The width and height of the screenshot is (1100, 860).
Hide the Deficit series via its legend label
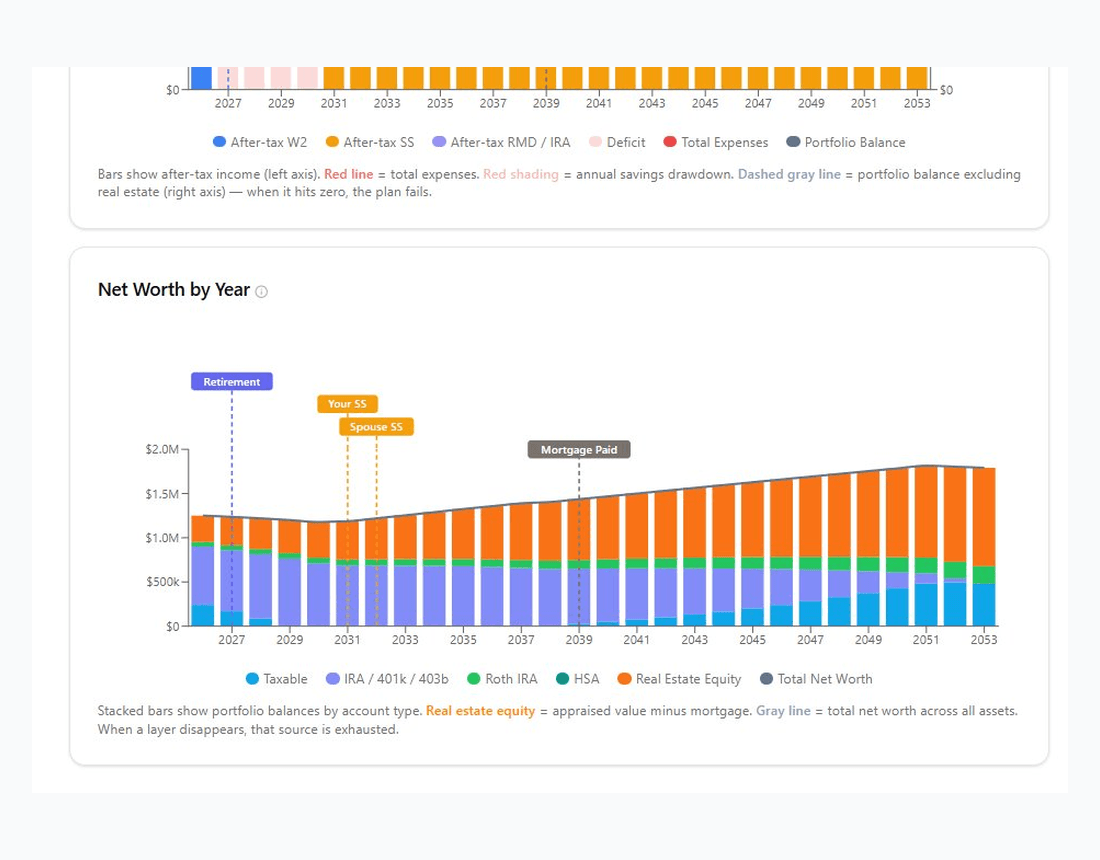click(624, 142)
